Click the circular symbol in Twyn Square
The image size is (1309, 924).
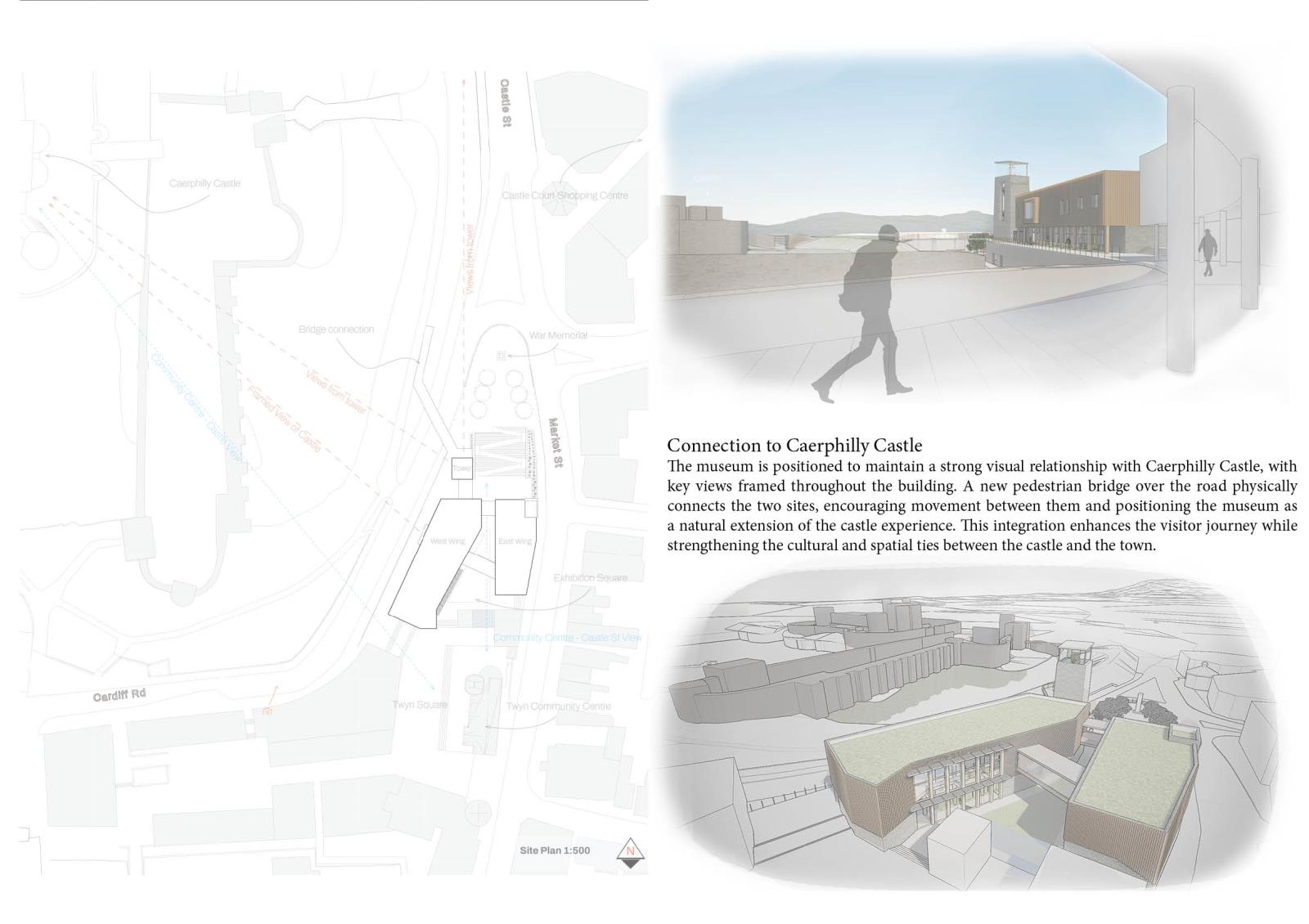click(475, 683)
